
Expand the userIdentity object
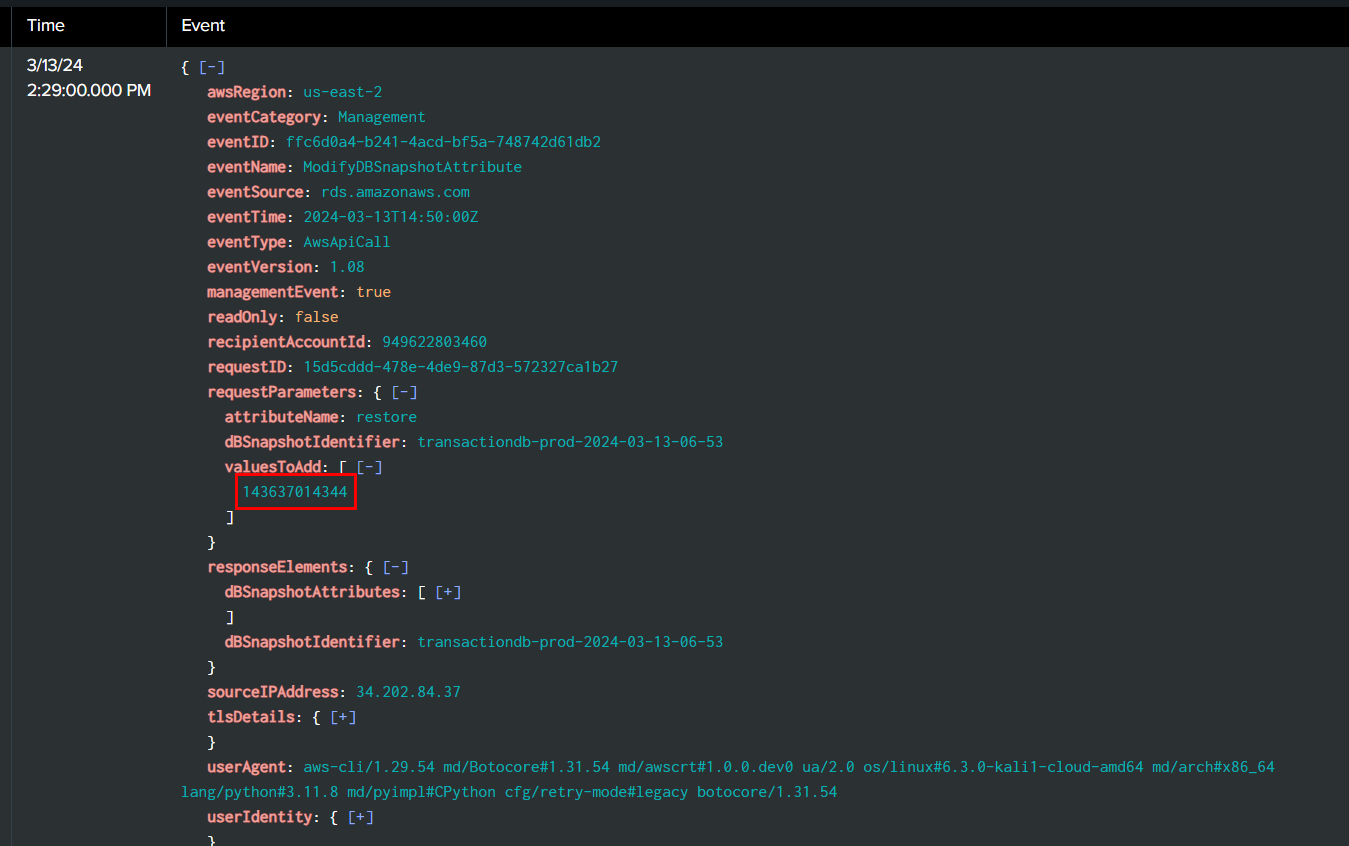(x=361, y=817)
